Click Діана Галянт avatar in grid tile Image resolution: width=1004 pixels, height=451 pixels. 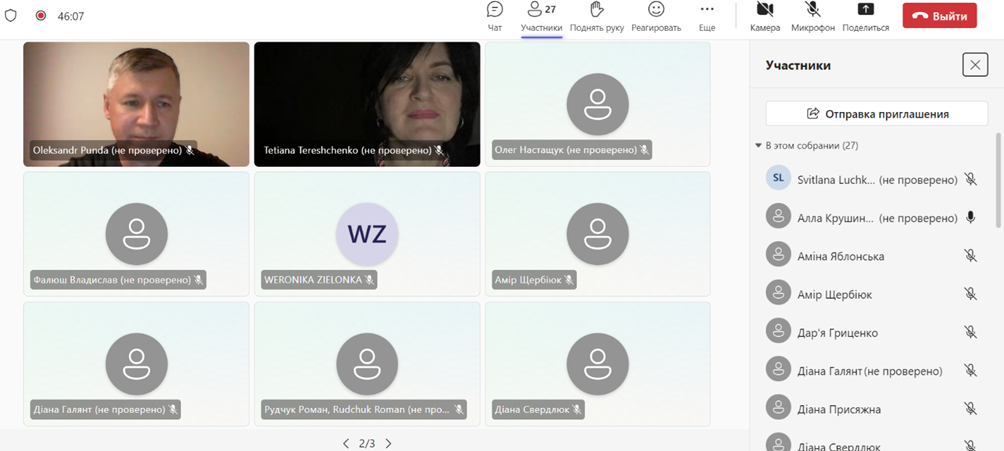pyautogui.click(x=136, y=364)
